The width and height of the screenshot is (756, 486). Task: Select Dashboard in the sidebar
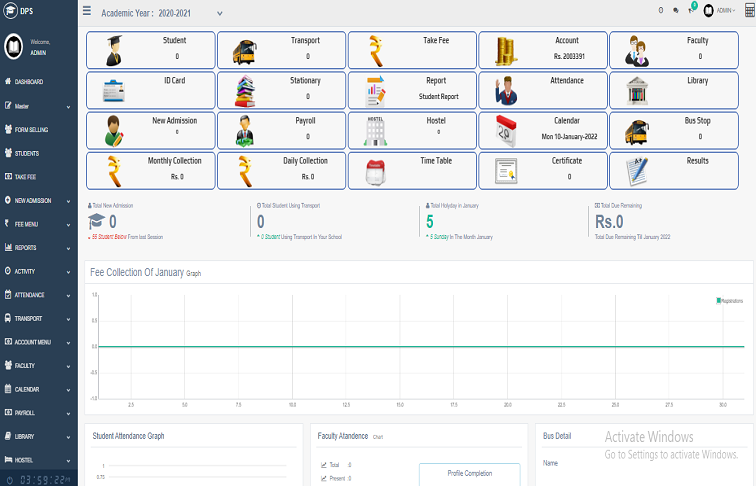(39, 82)
